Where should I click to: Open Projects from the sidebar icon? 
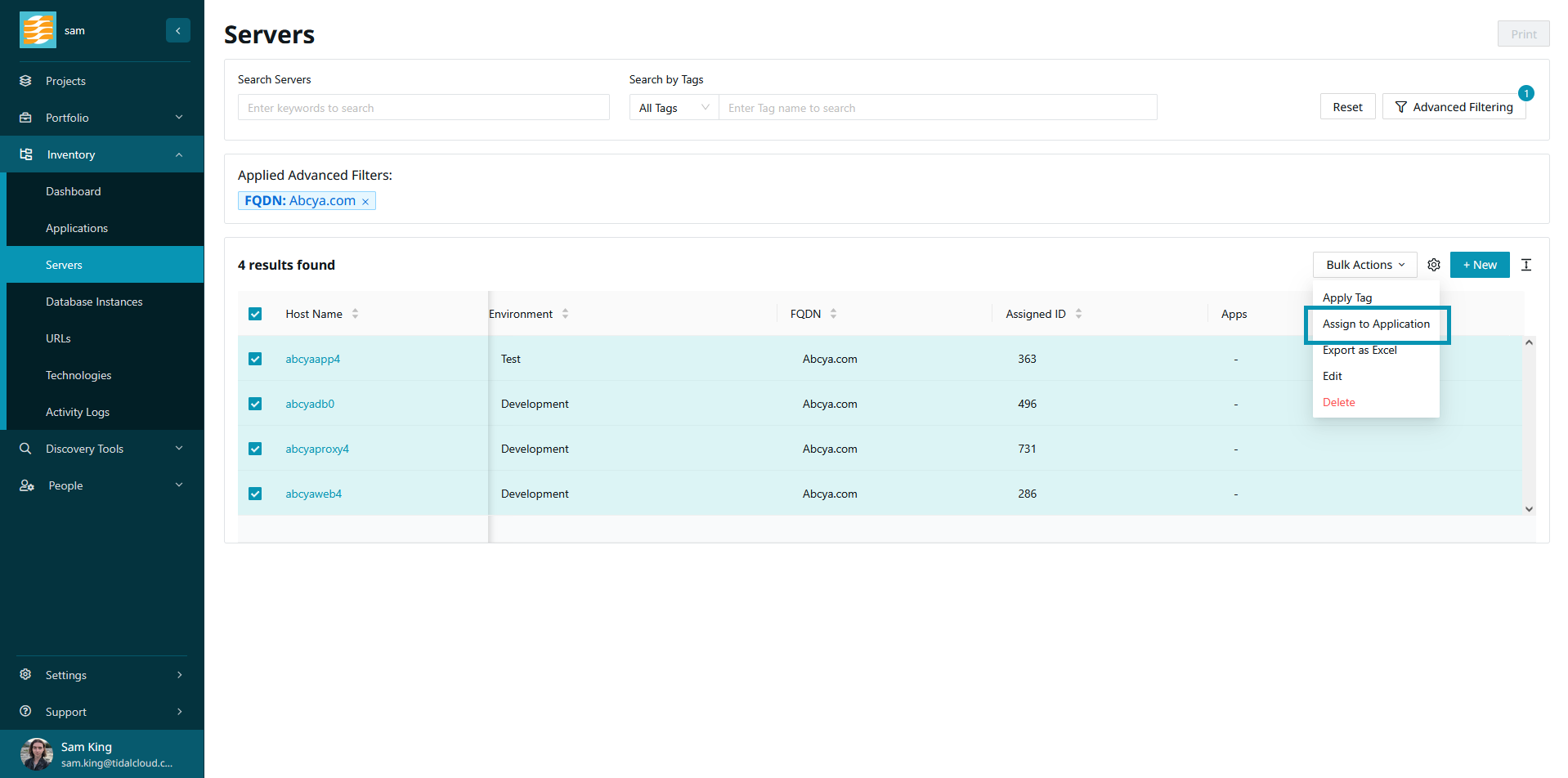25,81
